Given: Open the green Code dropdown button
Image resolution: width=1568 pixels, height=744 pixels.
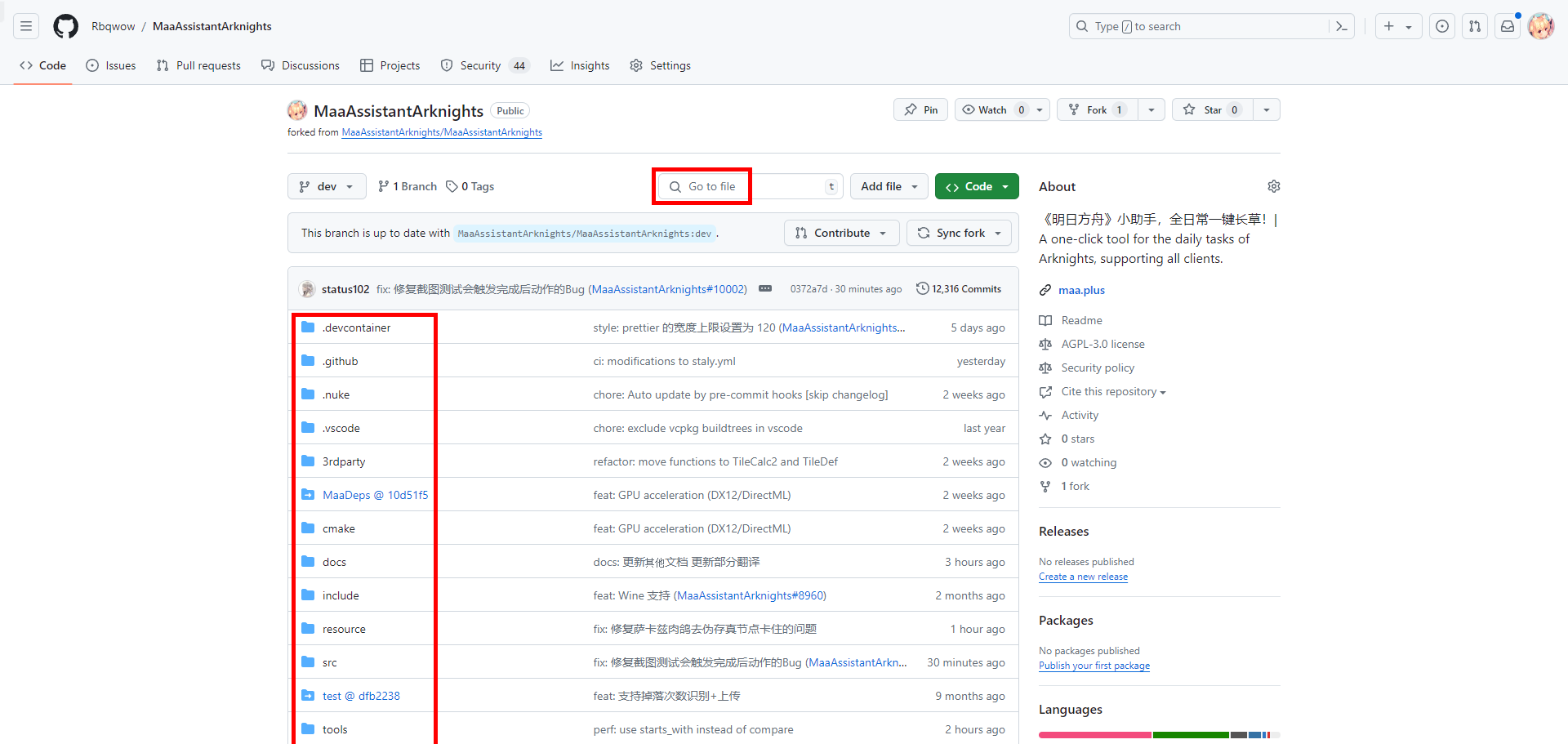Looking at the screenshot, I should pyautogui.click(x=977, y=186).
